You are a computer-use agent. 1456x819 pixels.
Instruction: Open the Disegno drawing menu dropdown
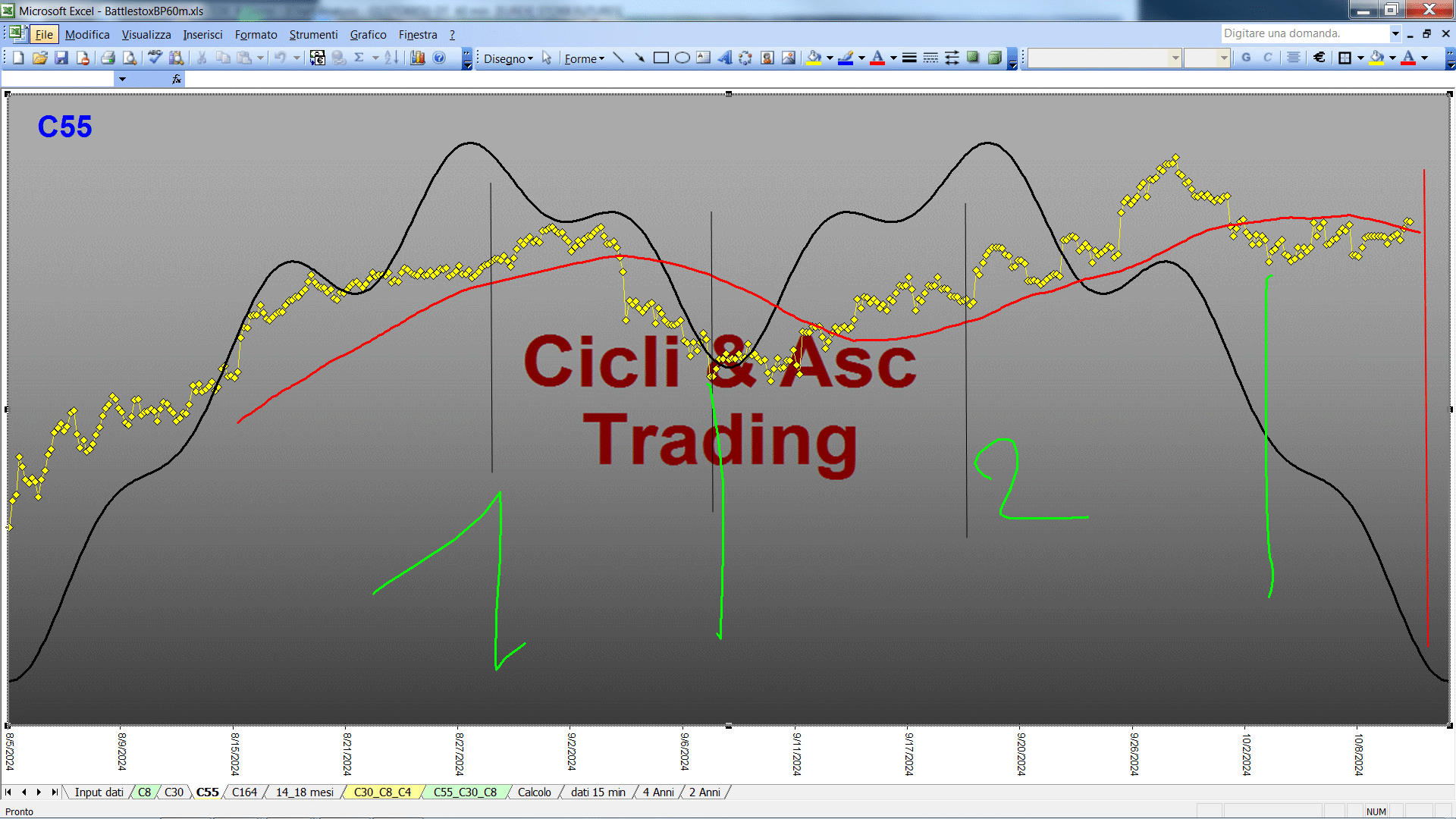click(508, 58)
